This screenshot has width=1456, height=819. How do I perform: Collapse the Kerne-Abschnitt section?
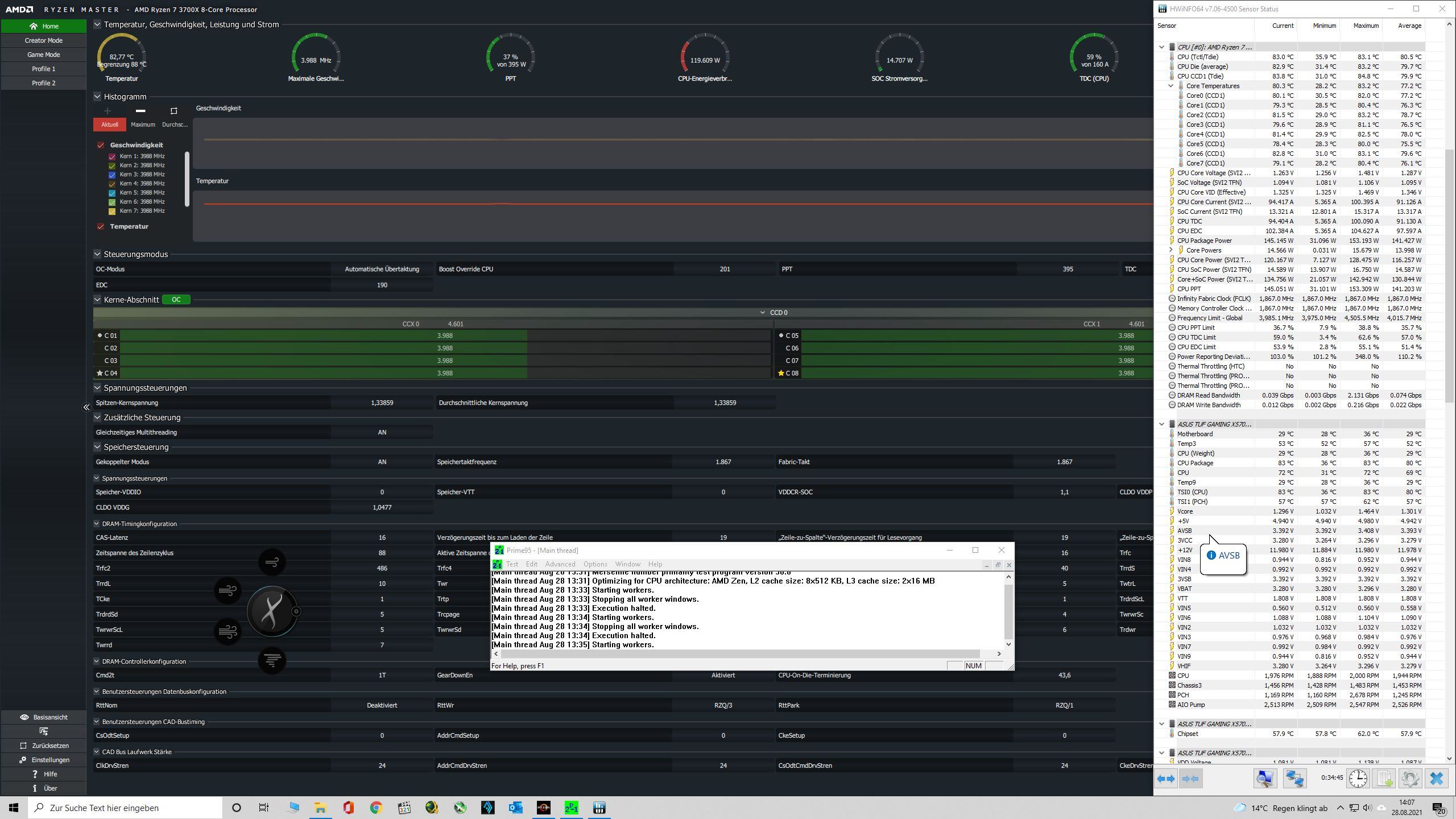tap(97, 300)
